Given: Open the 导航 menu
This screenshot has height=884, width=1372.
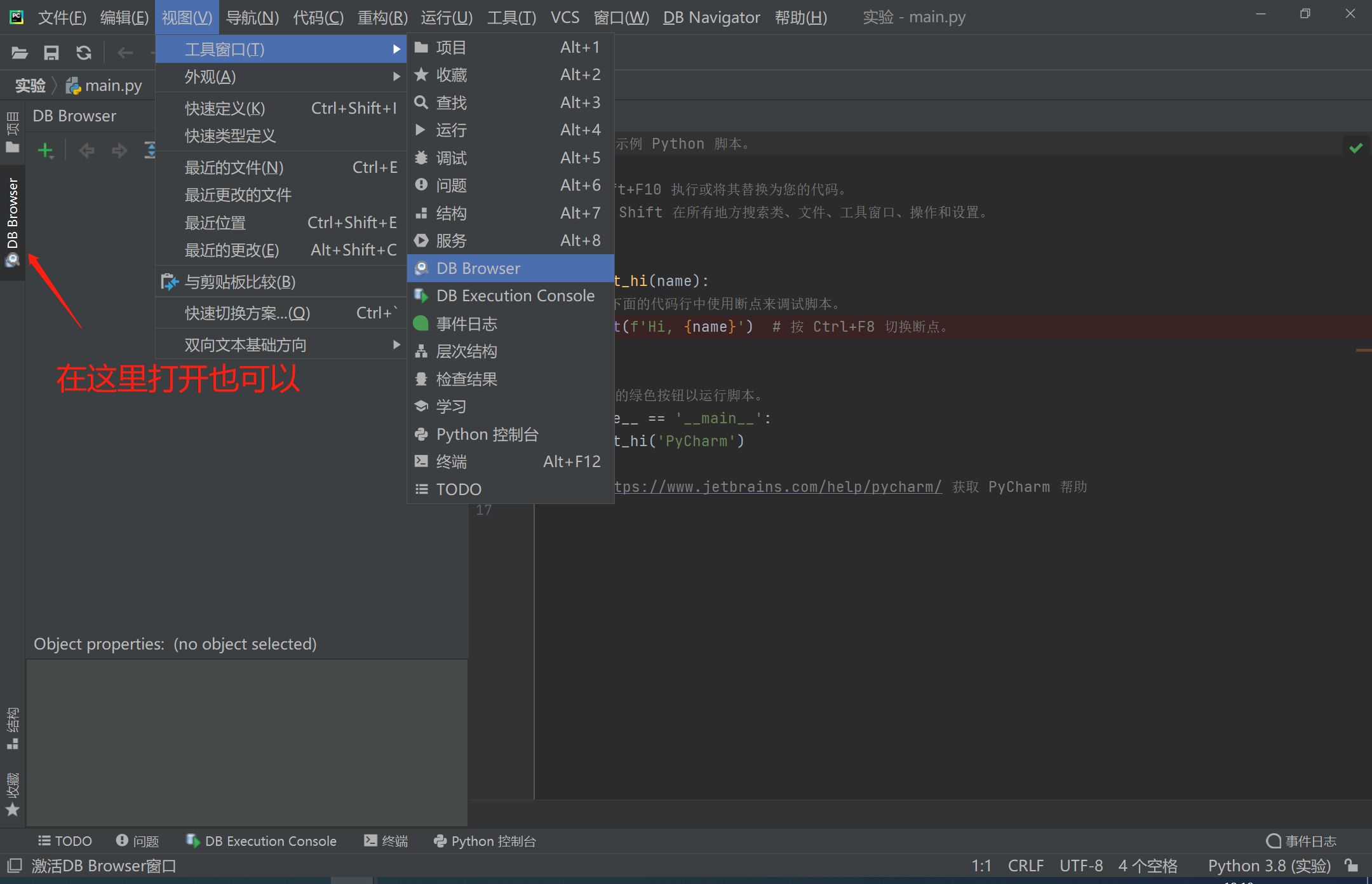Looking at the screenshot, I should 252,17.
